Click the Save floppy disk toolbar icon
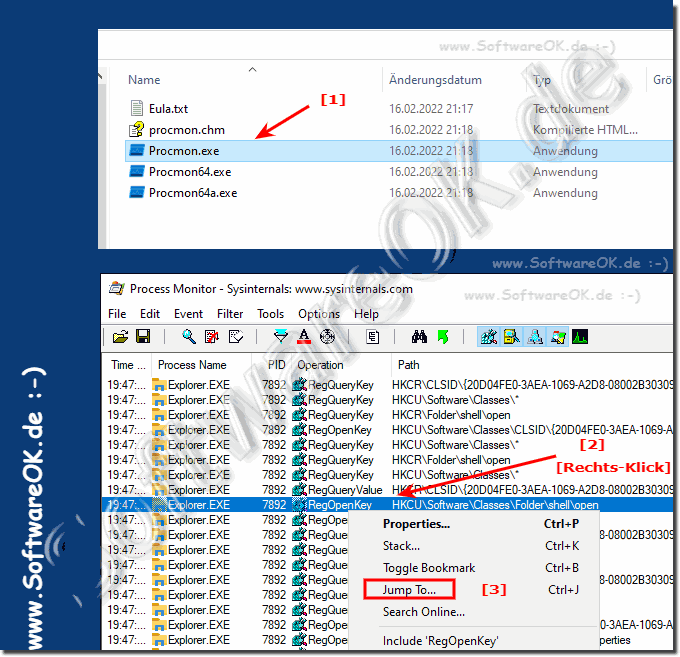 coord(143,337)
